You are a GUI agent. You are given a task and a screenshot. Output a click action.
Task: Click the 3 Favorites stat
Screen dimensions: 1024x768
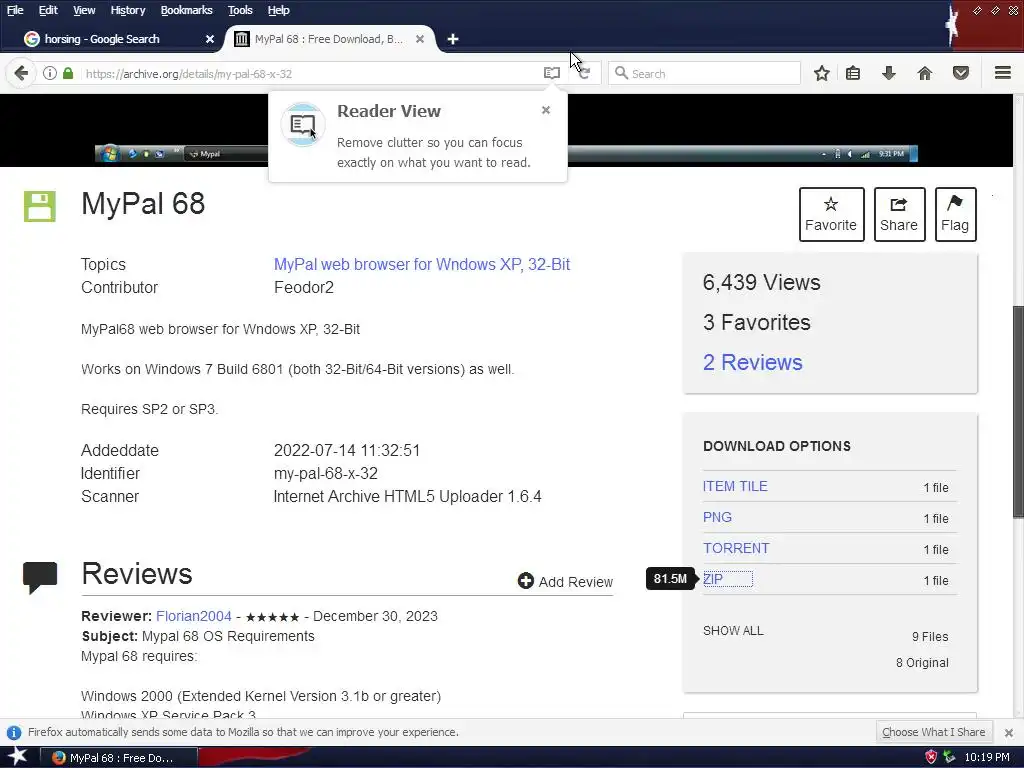point(756,323)
